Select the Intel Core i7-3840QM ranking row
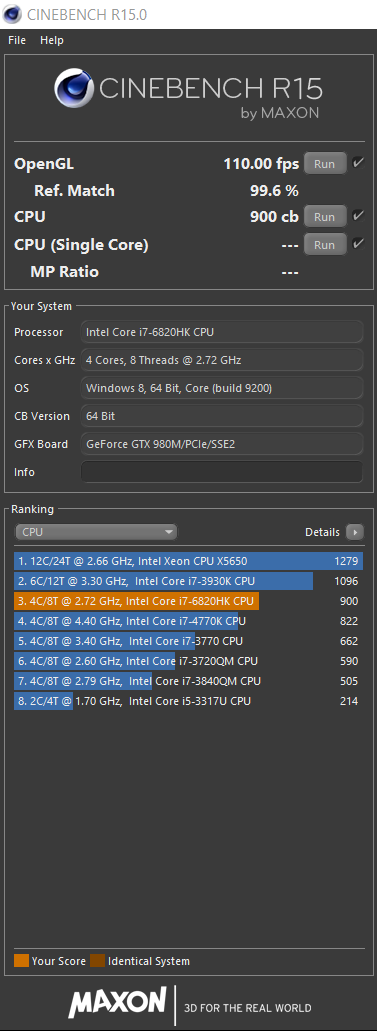This screenshot has width=377, height=1031. [188, 681]
